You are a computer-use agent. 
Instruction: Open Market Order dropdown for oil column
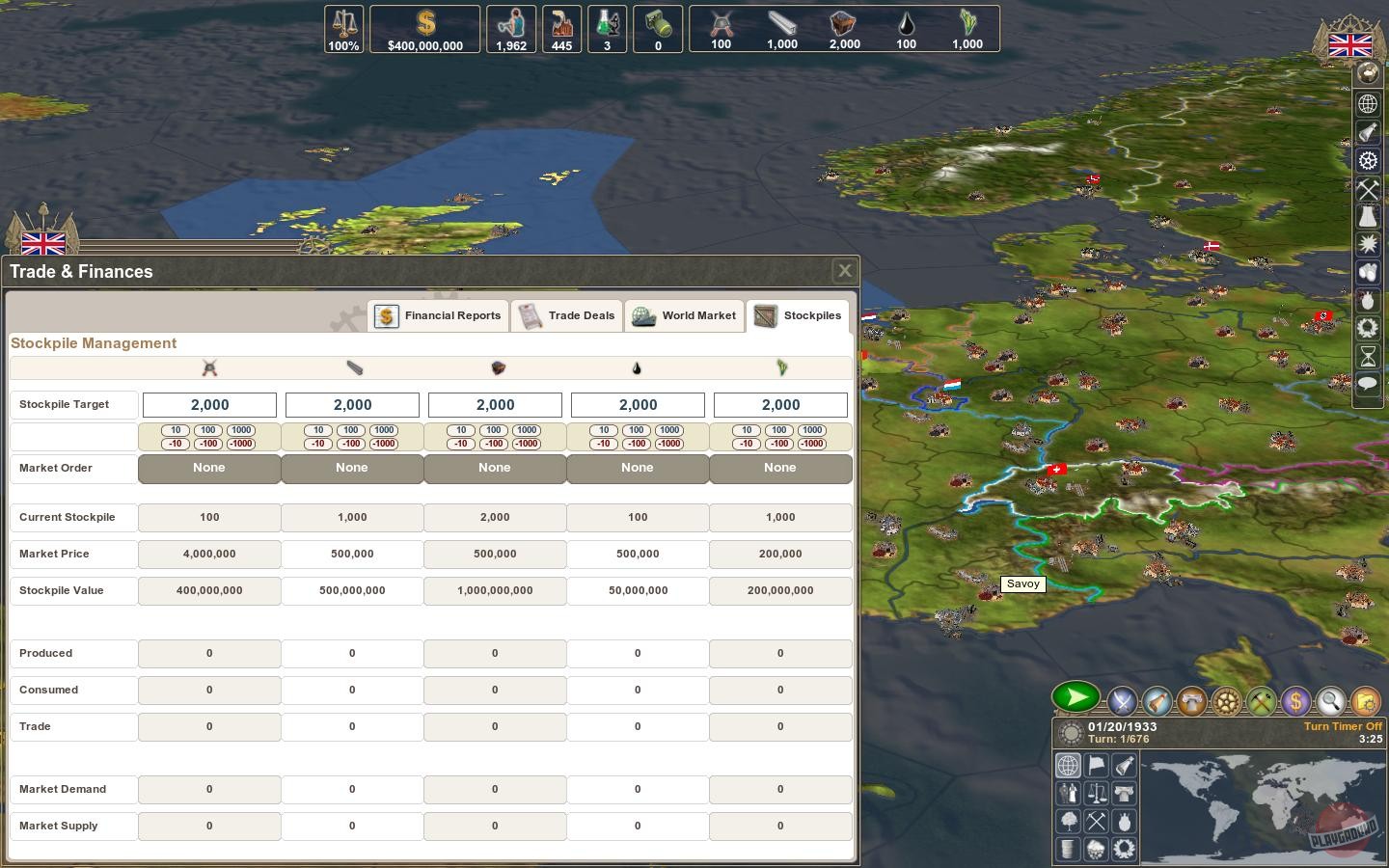pos(638,468)
